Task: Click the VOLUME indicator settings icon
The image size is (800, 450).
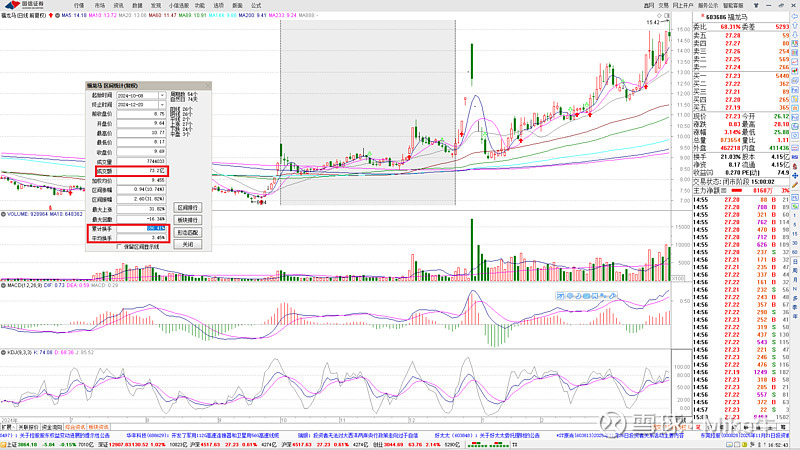Action: (x=3, y=215)
